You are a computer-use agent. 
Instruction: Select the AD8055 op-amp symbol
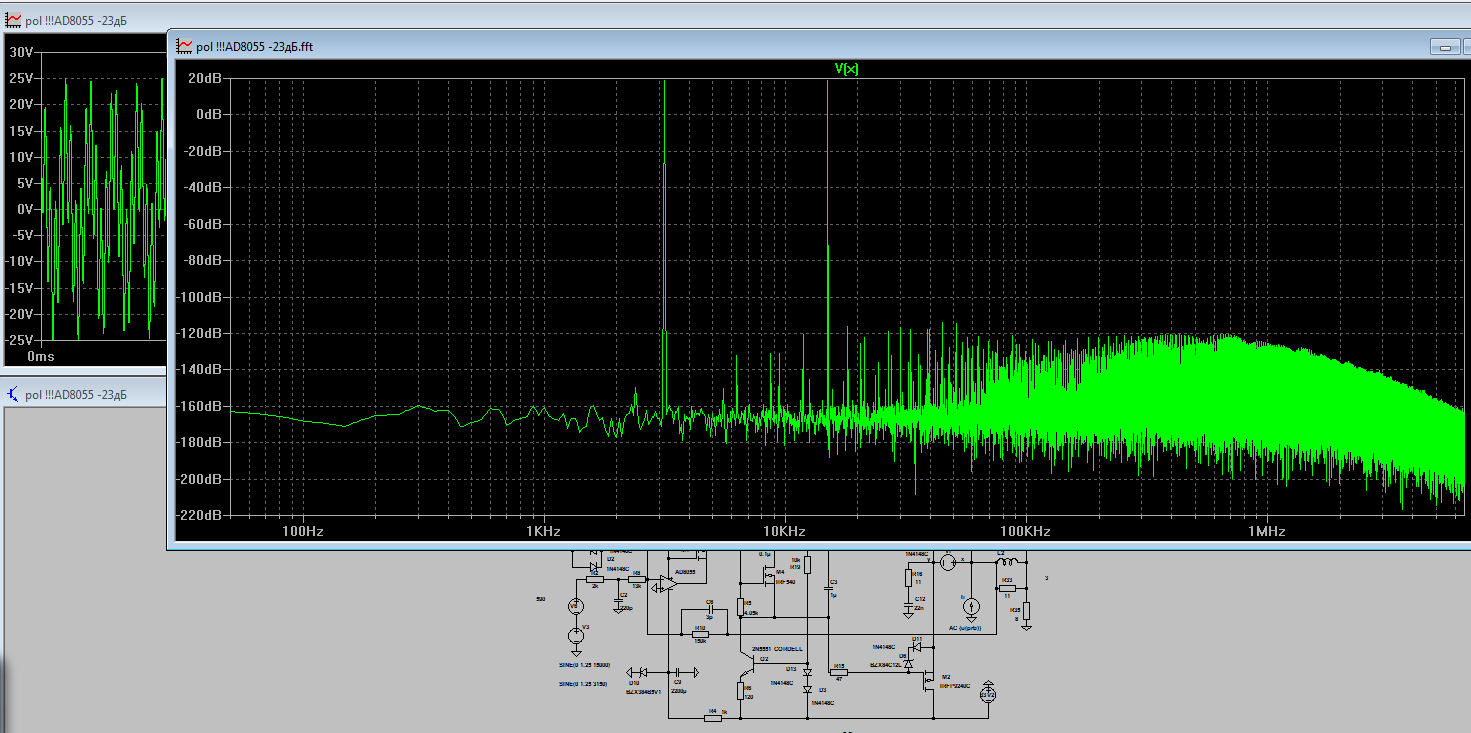tap(667, 583)
